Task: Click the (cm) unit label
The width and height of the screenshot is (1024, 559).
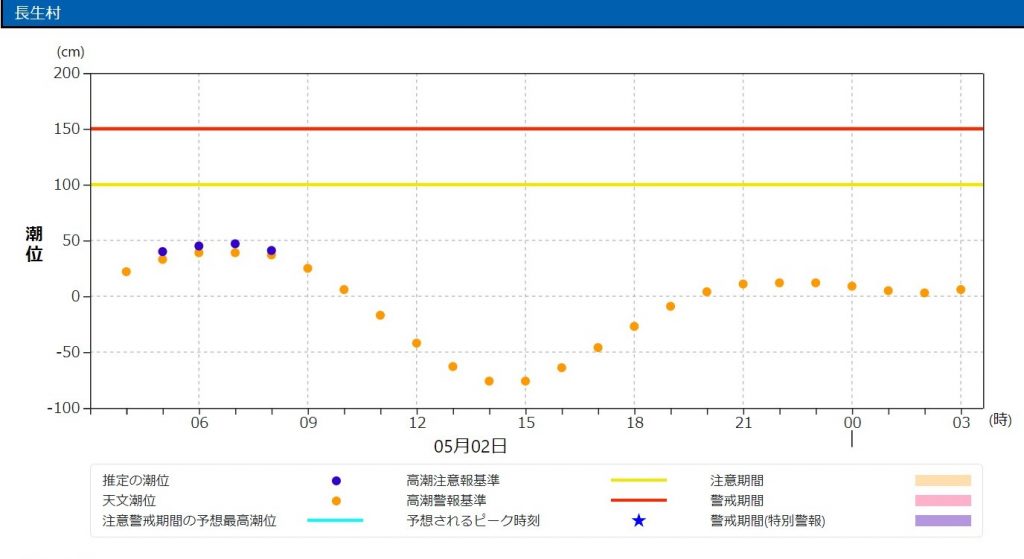Action: pos(71,52)
